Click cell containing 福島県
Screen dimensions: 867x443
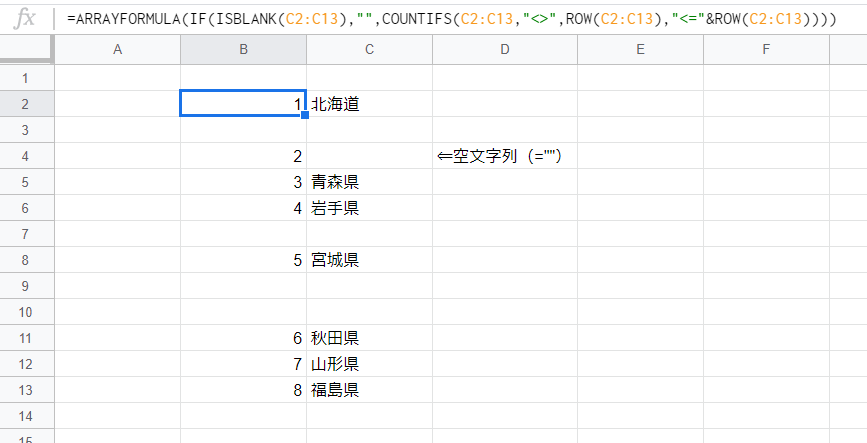369,390
